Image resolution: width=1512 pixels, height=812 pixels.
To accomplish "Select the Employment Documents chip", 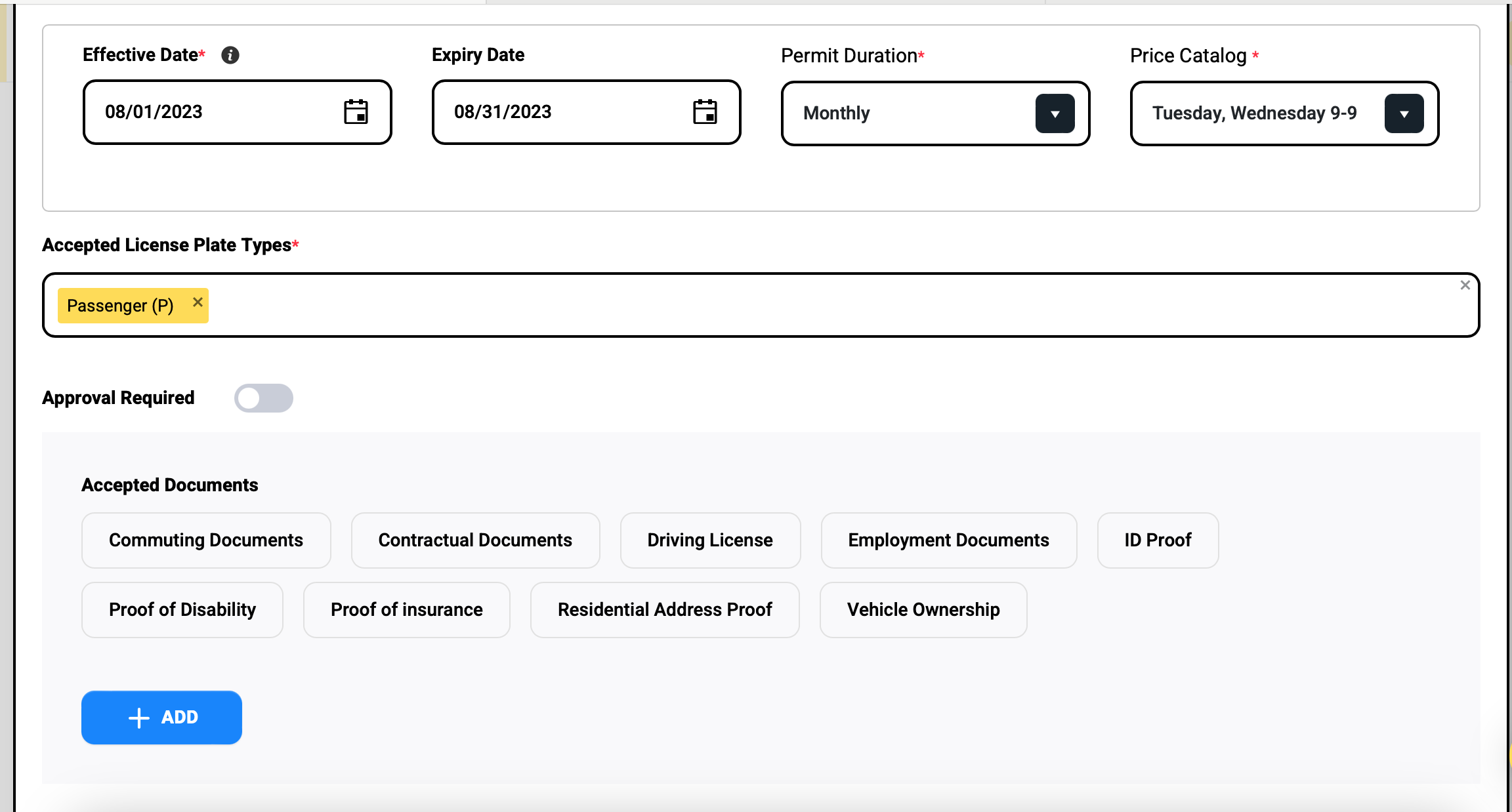I will click(x=948, y=540).
